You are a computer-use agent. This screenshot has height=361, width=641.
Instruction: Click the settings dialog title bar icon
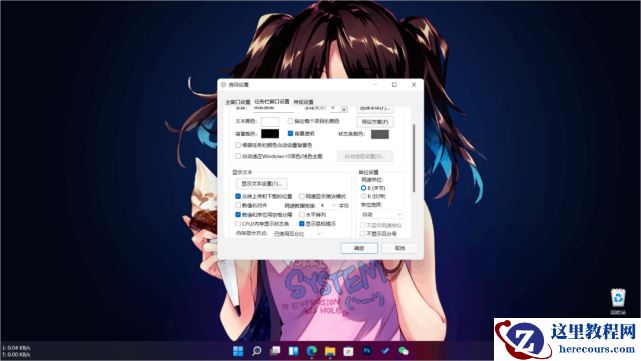click(x=224, y=85)
